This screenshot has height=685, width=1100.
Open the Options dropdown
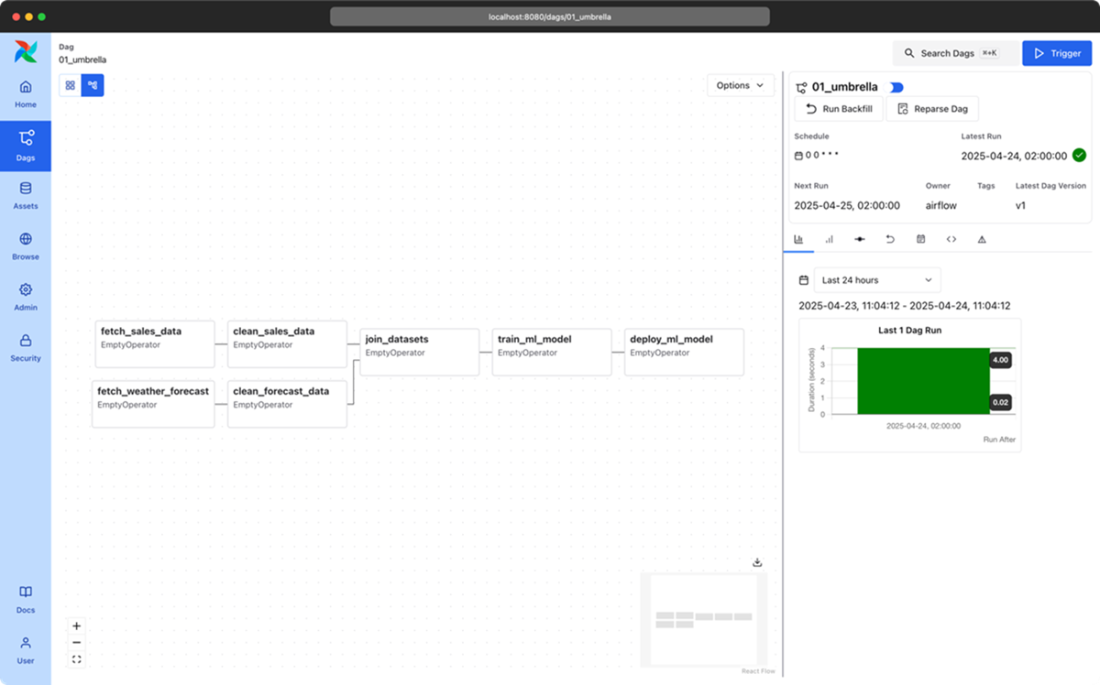coord(740,85)
